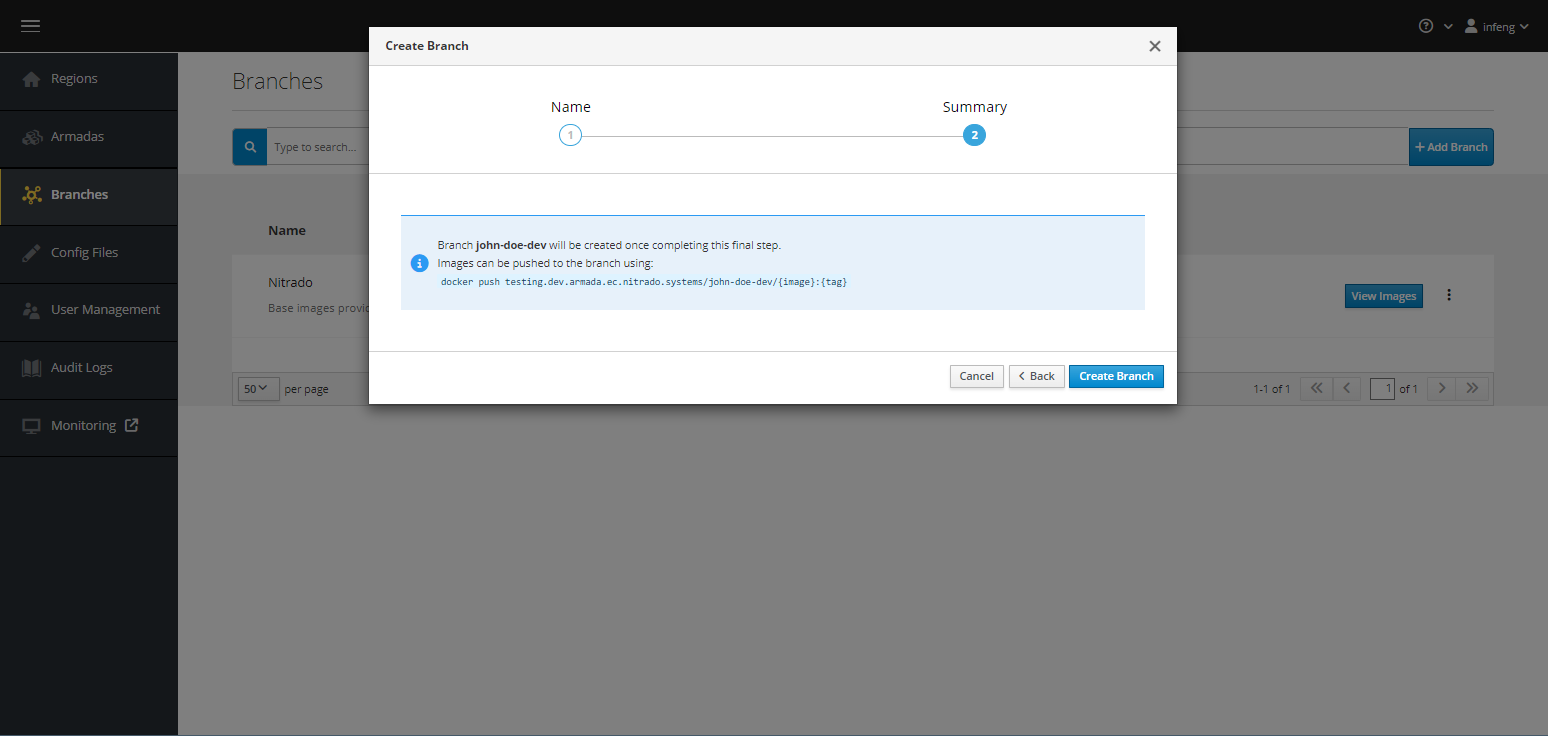Click the Monitoring screen icon
Image resolution: width=1548 pixels, height=736 pixels.
(x=31, y=426)
